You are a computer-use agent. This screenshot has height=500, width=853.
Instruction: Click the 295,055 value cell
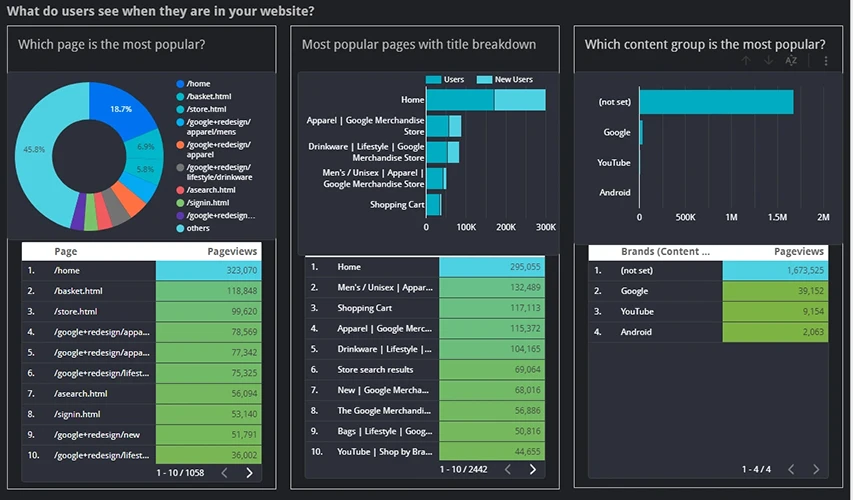[x=492, y=267]
